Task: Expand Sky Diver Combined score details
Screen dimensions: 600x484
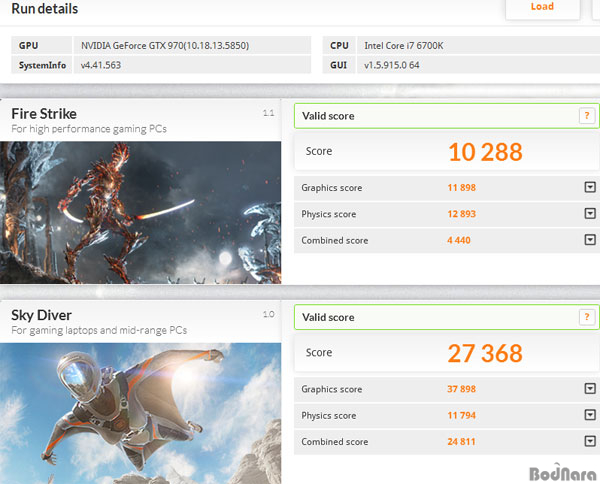Action: pyautogui.click(x=590, y=441)
